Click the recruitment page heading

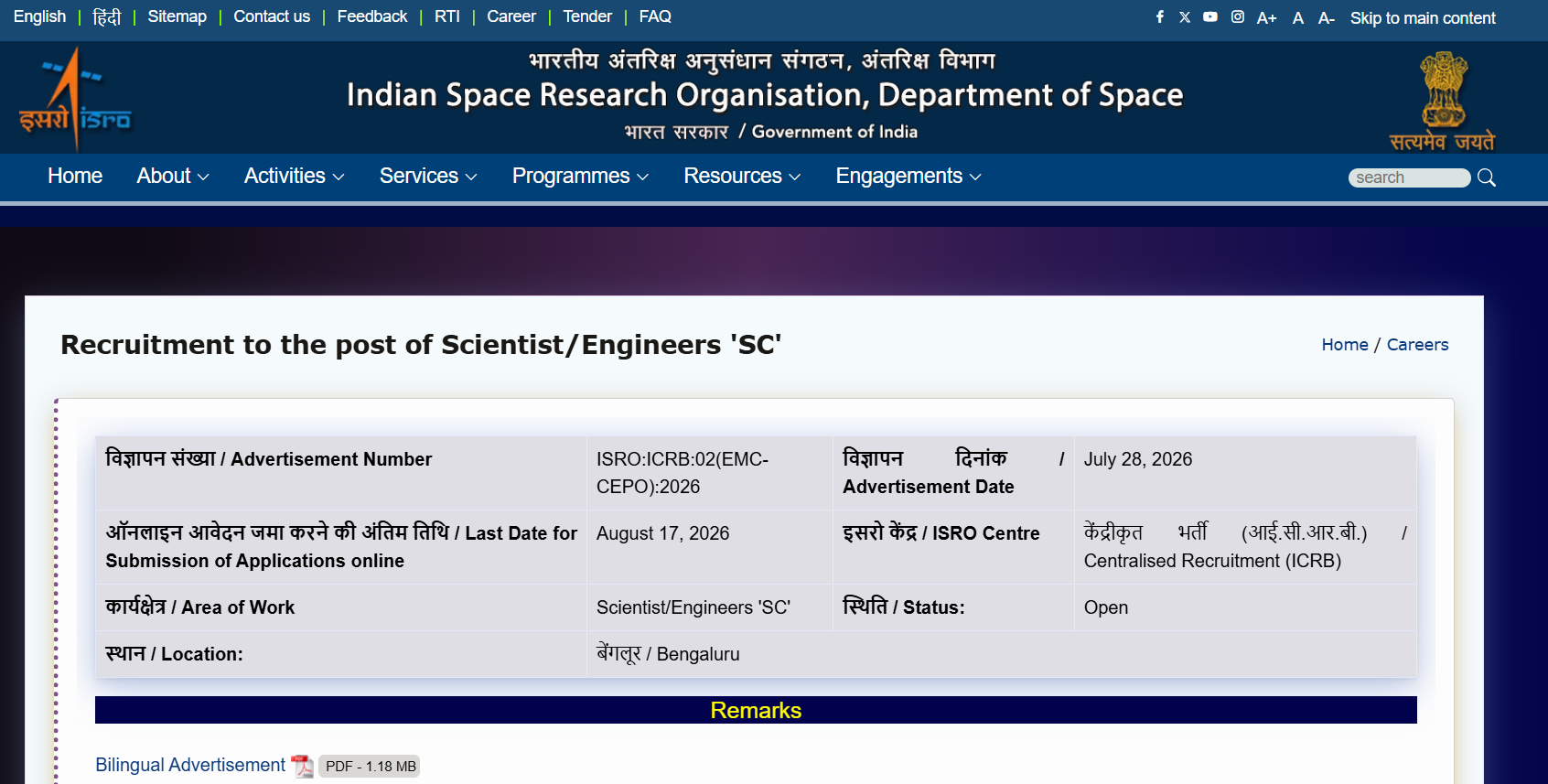point(421,345)
